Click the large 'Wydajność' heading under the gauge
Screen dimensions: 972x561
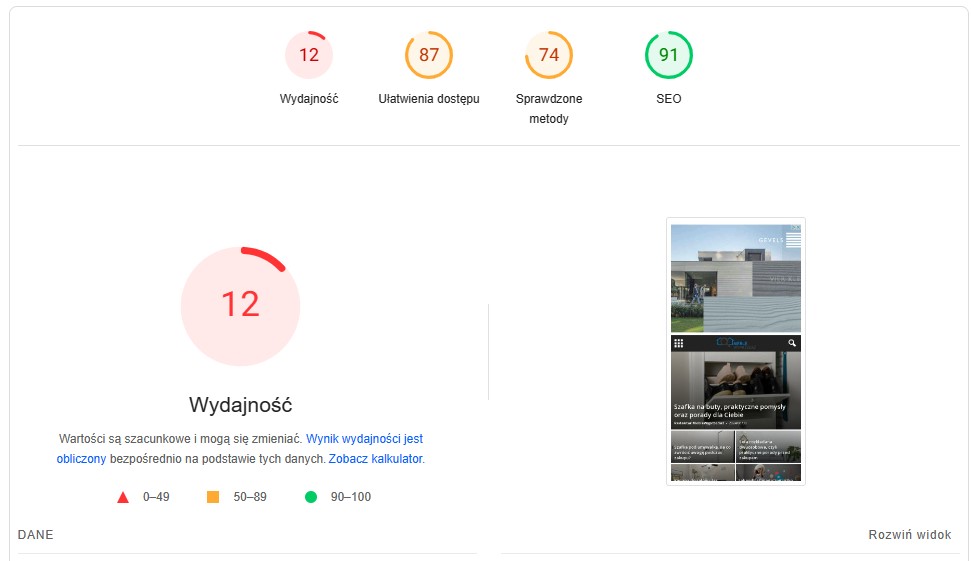click(241, 405)
